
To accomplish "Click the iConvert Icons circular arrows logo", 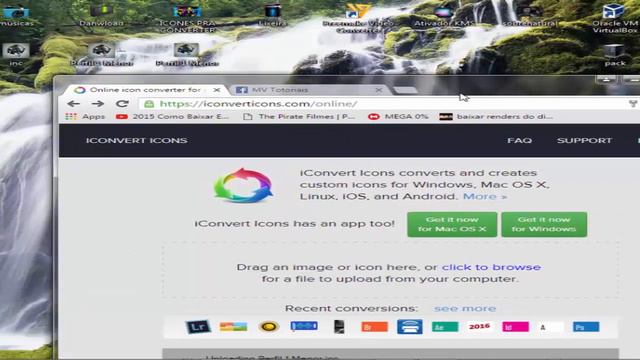I will click(243, 186).
